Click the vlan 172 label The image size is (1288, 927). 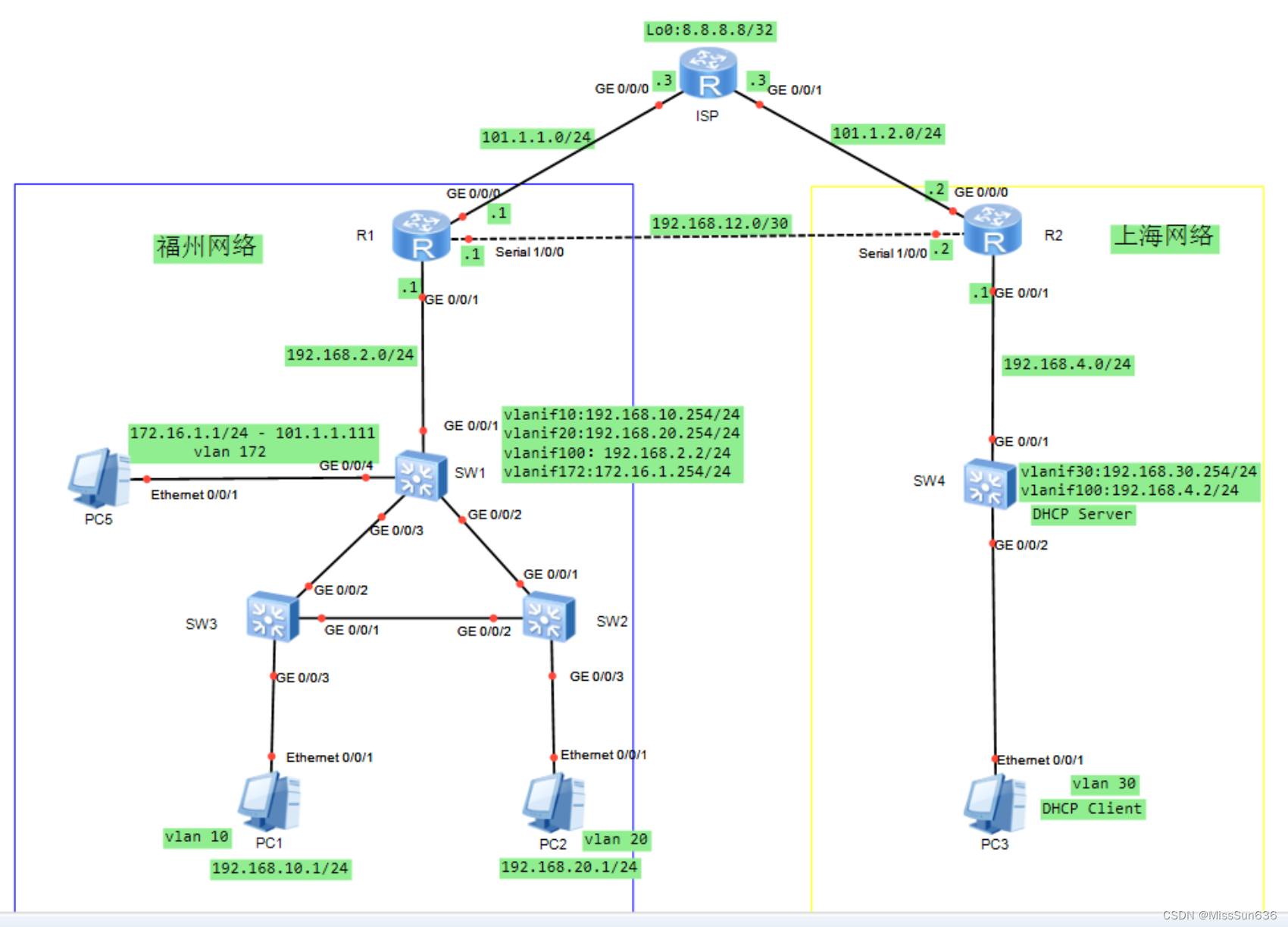click(x=230, y=452)
